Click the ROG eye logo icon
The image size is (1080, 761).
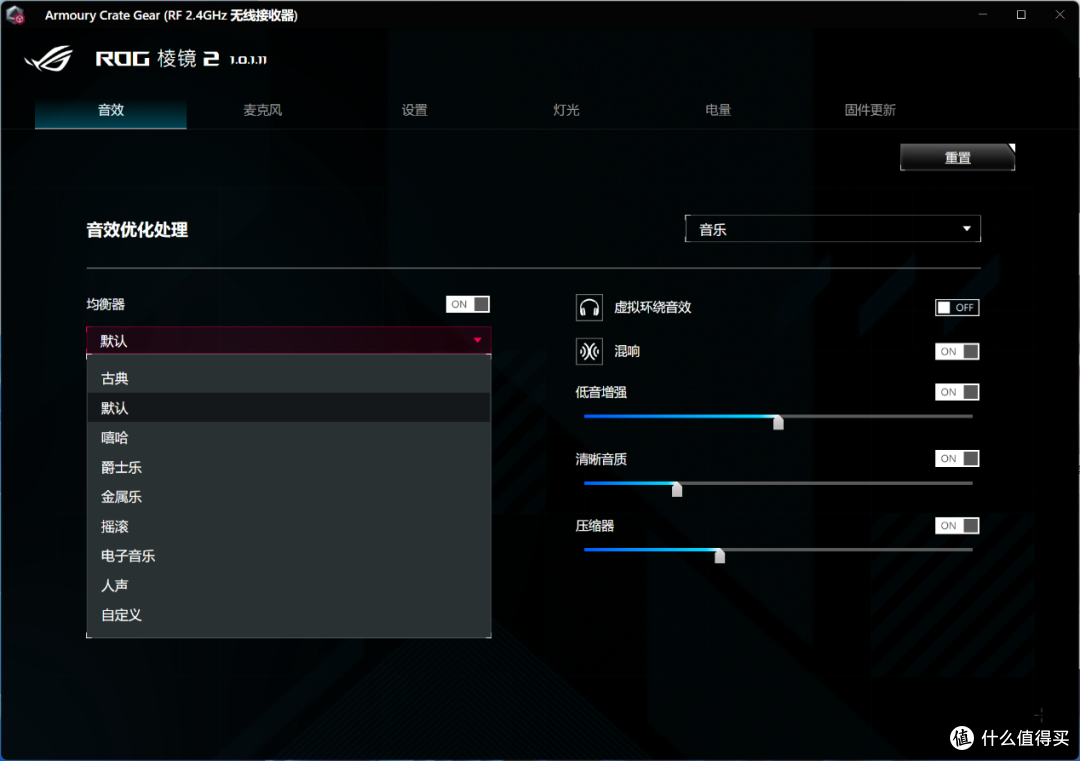[48, 59]
